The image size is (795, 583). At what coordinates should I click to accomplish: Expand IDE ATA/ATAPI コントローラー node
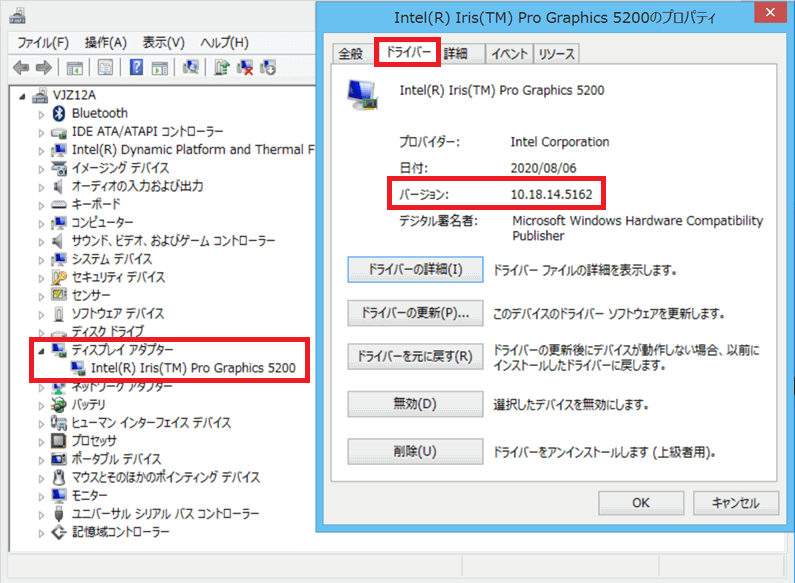click(41, 133)
